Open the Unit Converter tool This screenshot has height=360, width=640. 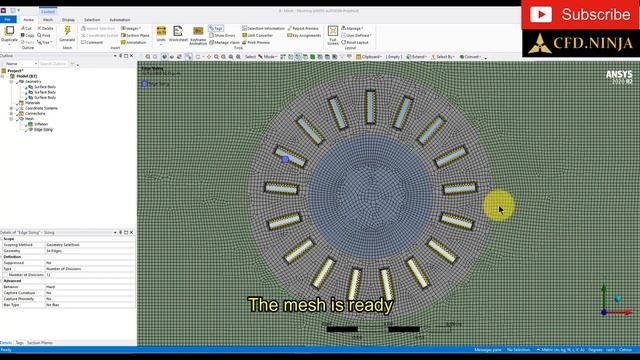(258, 35)
